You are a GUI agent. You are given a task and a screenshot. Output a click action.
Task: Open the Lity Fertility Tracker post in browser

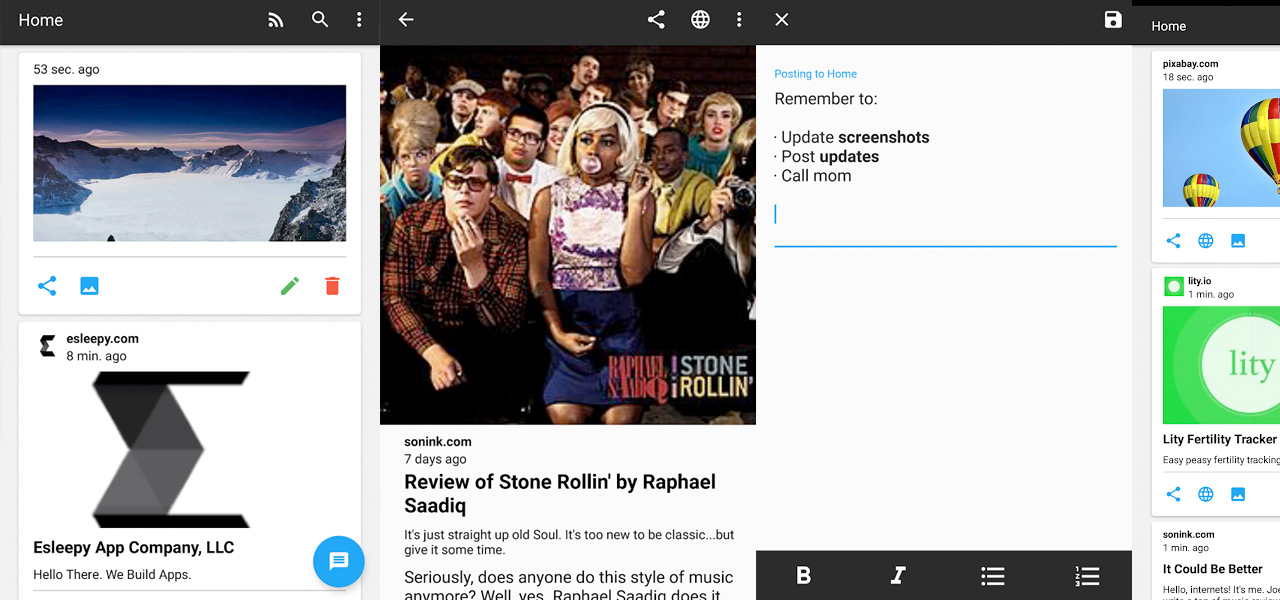coord(1206,494)
